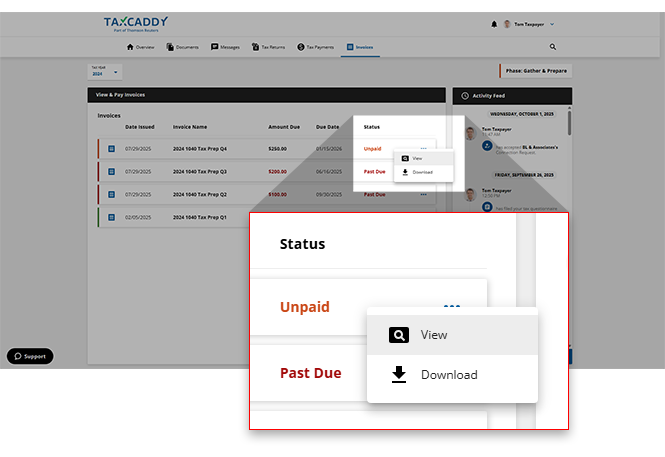Select '2024 1040 Tax Prep Q2' invoice name
Image resolution: width=665 pixels, height=457 pixels.
coord(200,195)
